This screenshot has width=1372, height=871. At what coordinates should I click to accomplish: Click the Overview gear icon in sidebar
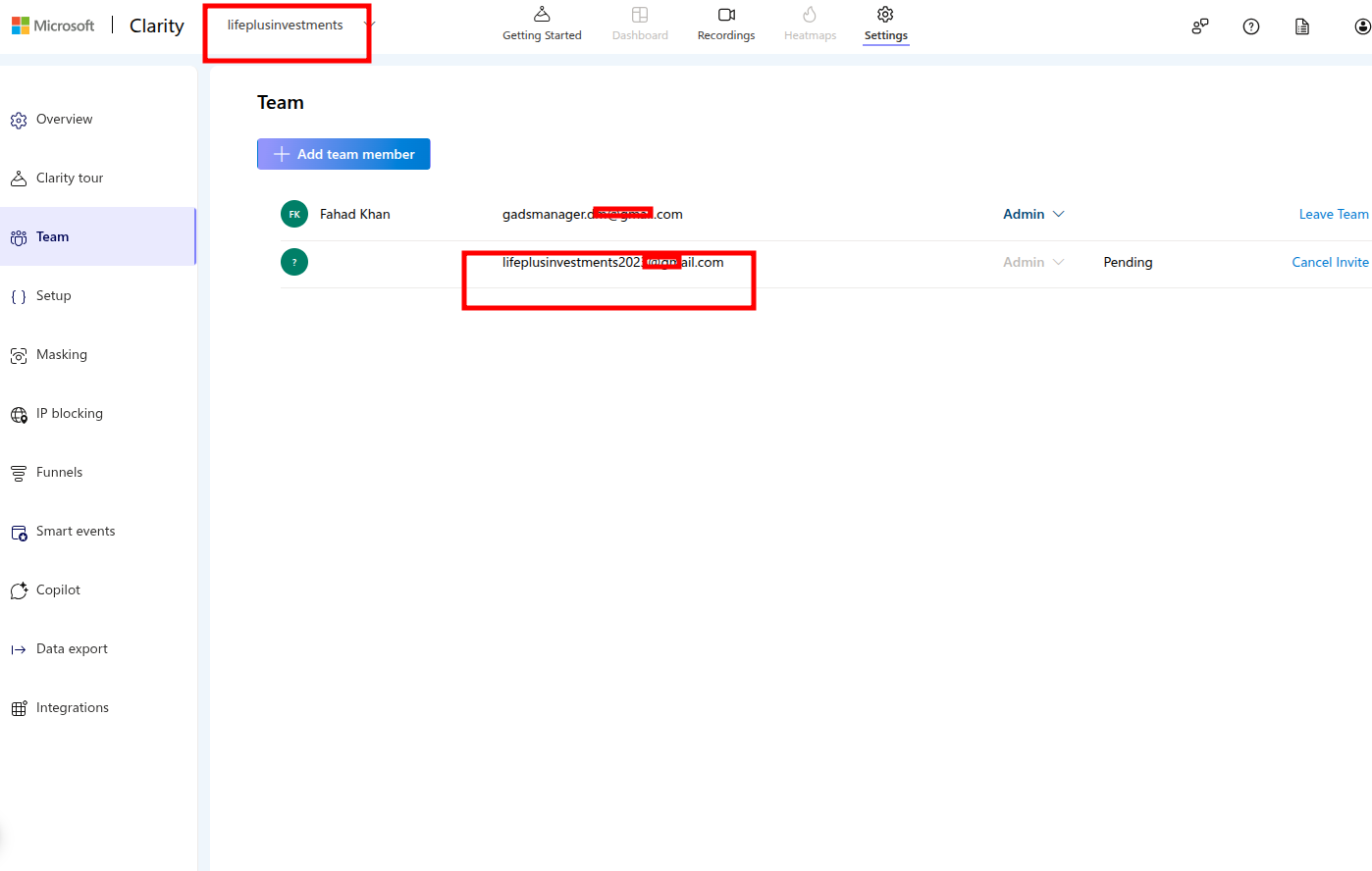pos(19,121)
